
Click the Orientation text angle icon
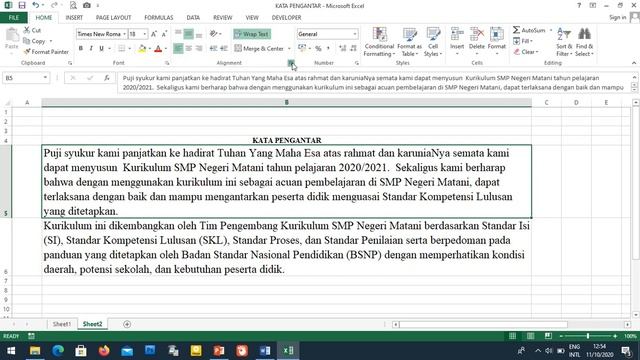[x=213, y=34]
